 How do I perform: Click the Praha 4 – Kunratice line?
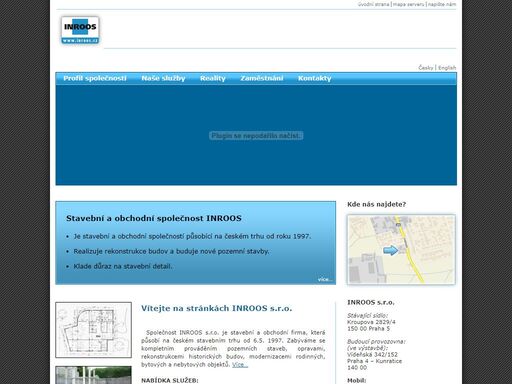[x=374, y=361]
